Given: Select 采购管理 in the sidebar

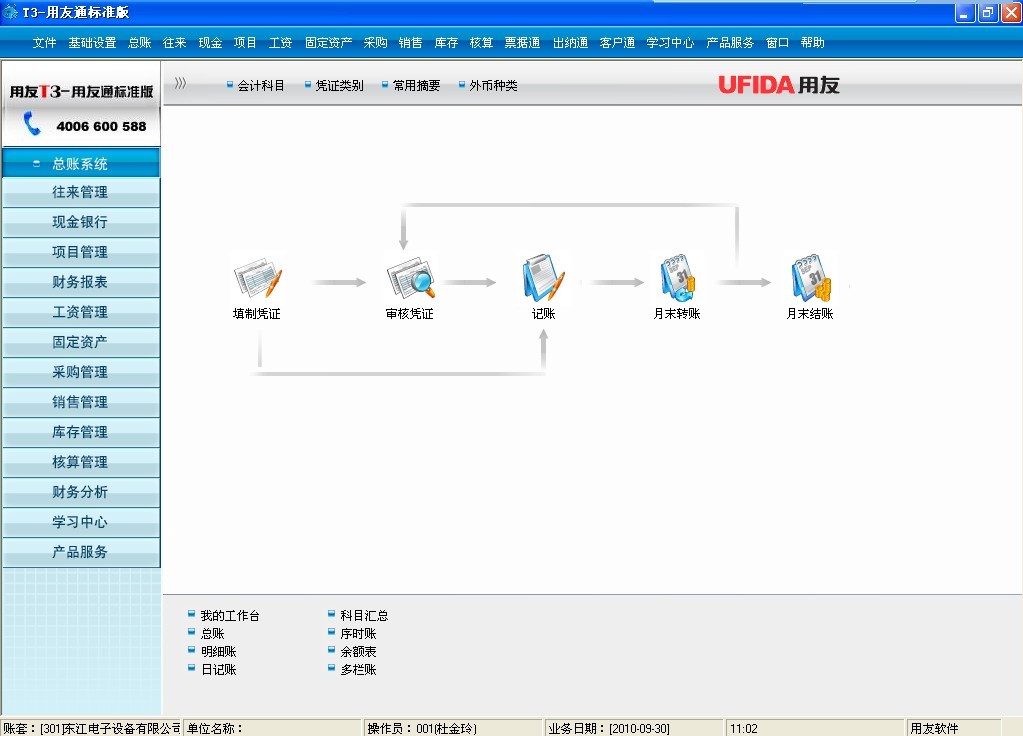Looking at the screenshot, I should click(81, 373).
